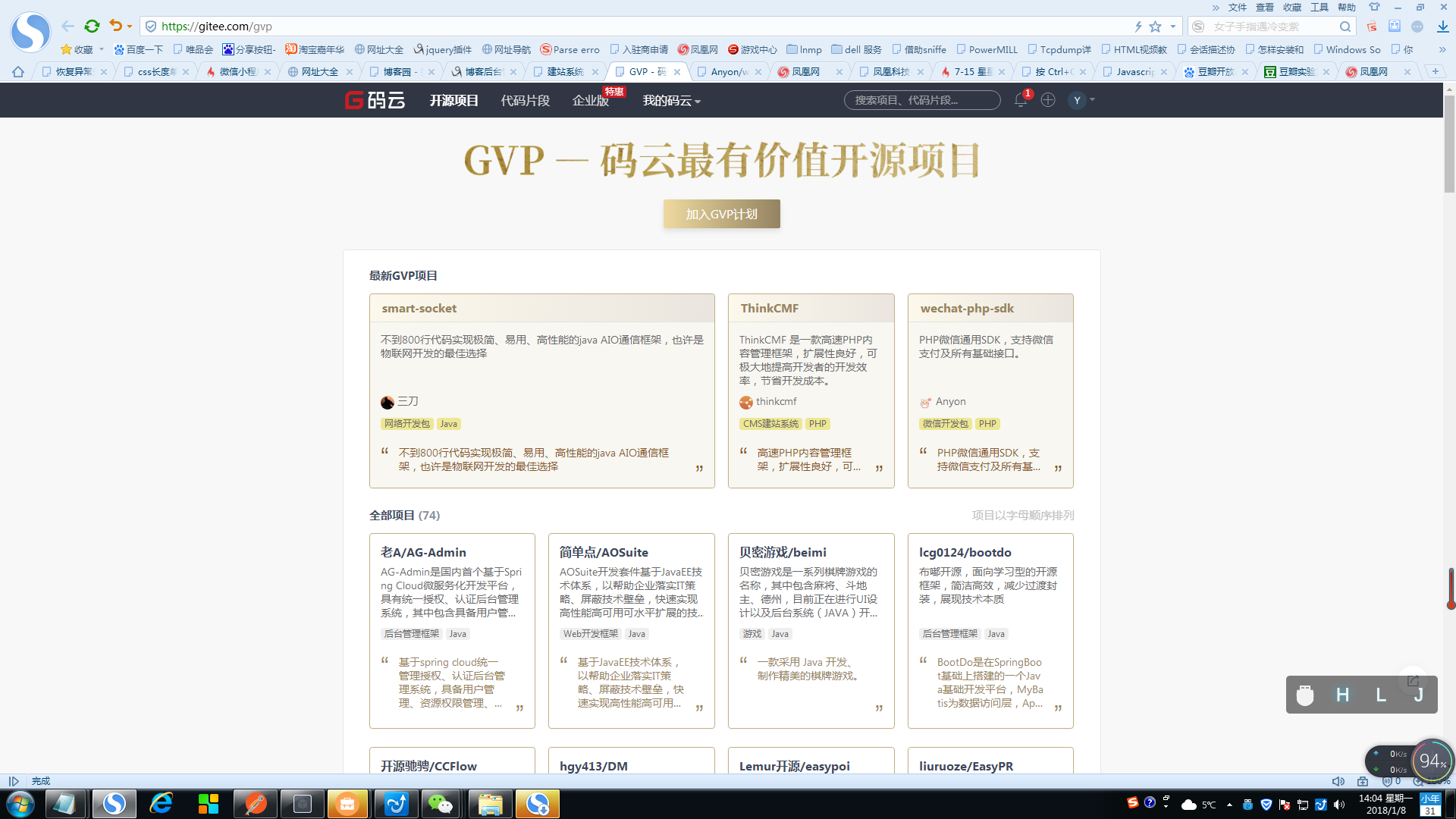Click the gitee project search field
This screenshot has height=819, width=1456.
[922, 100]
